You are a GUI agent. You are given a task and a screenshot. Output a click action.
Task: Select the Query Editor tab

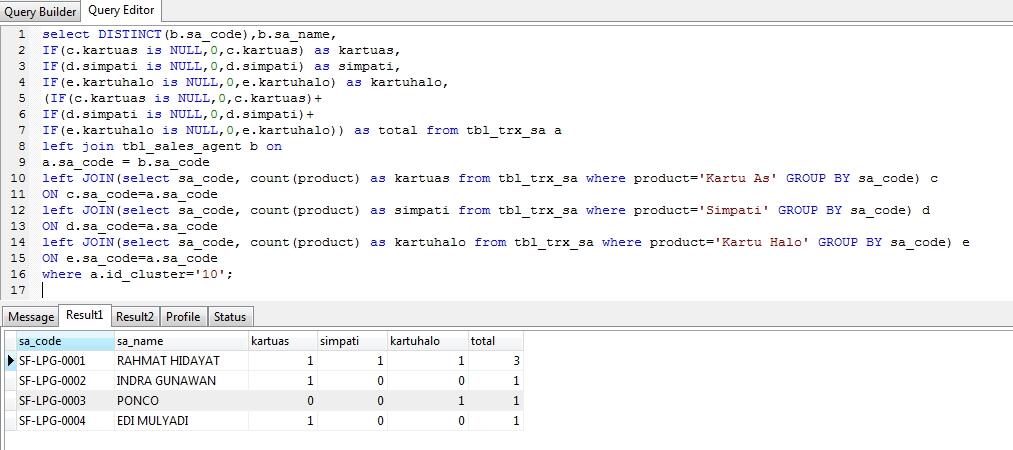(x=121, y=10)
